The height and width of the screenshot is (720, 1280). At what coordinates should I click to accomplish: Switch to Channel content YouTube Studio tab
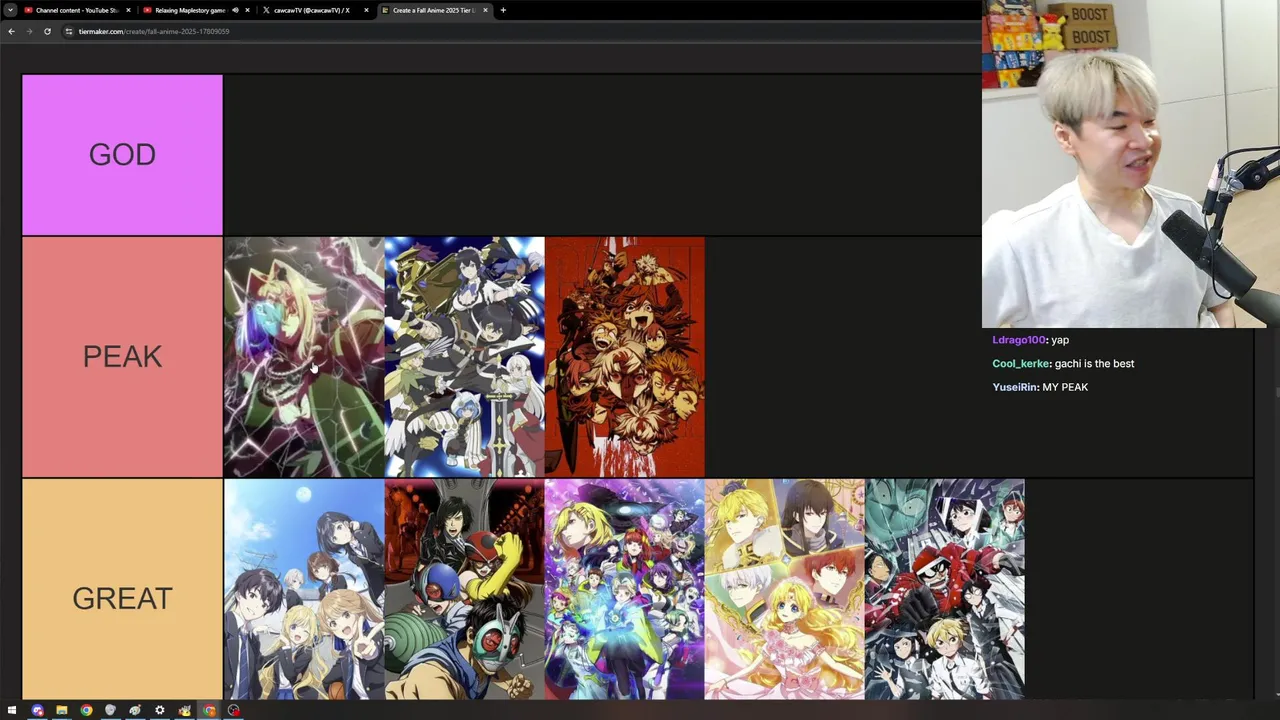click(x=76, y=10)
